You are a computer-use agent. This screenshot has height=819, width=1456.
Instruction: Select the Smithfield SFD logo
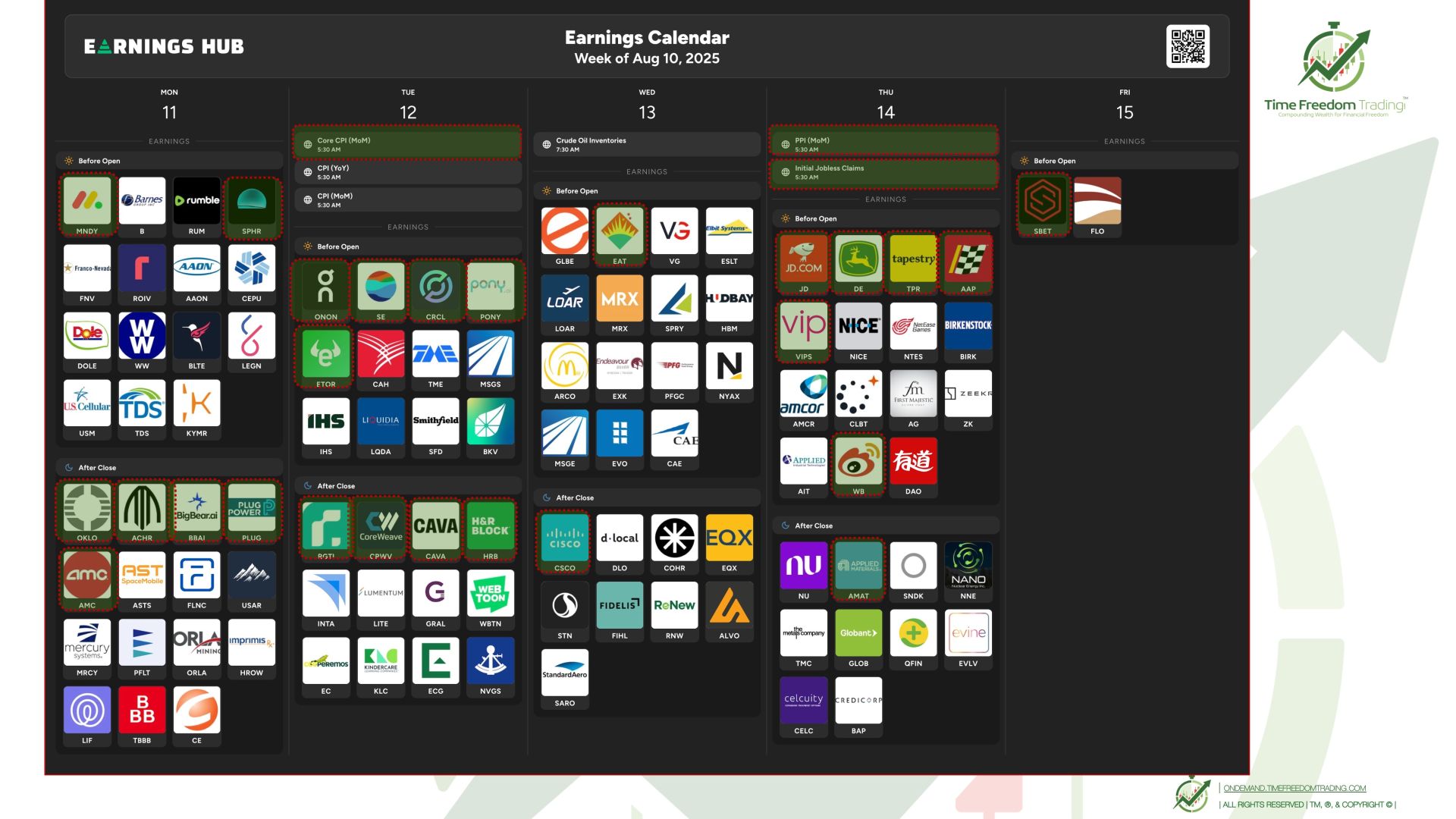pyautogui.click(x=435, y=422)
